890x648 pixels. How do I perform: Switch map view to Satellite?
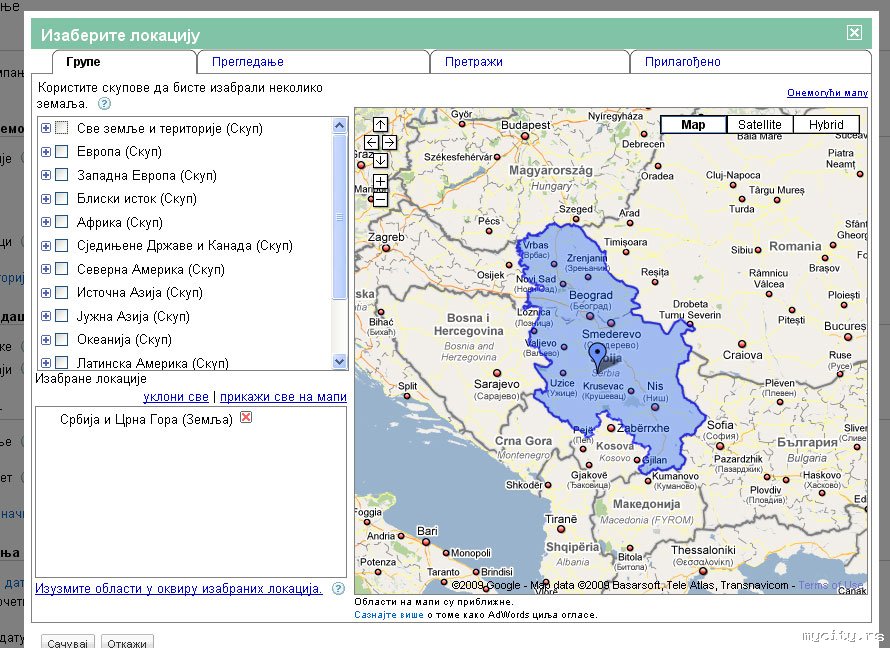point(759,125)
